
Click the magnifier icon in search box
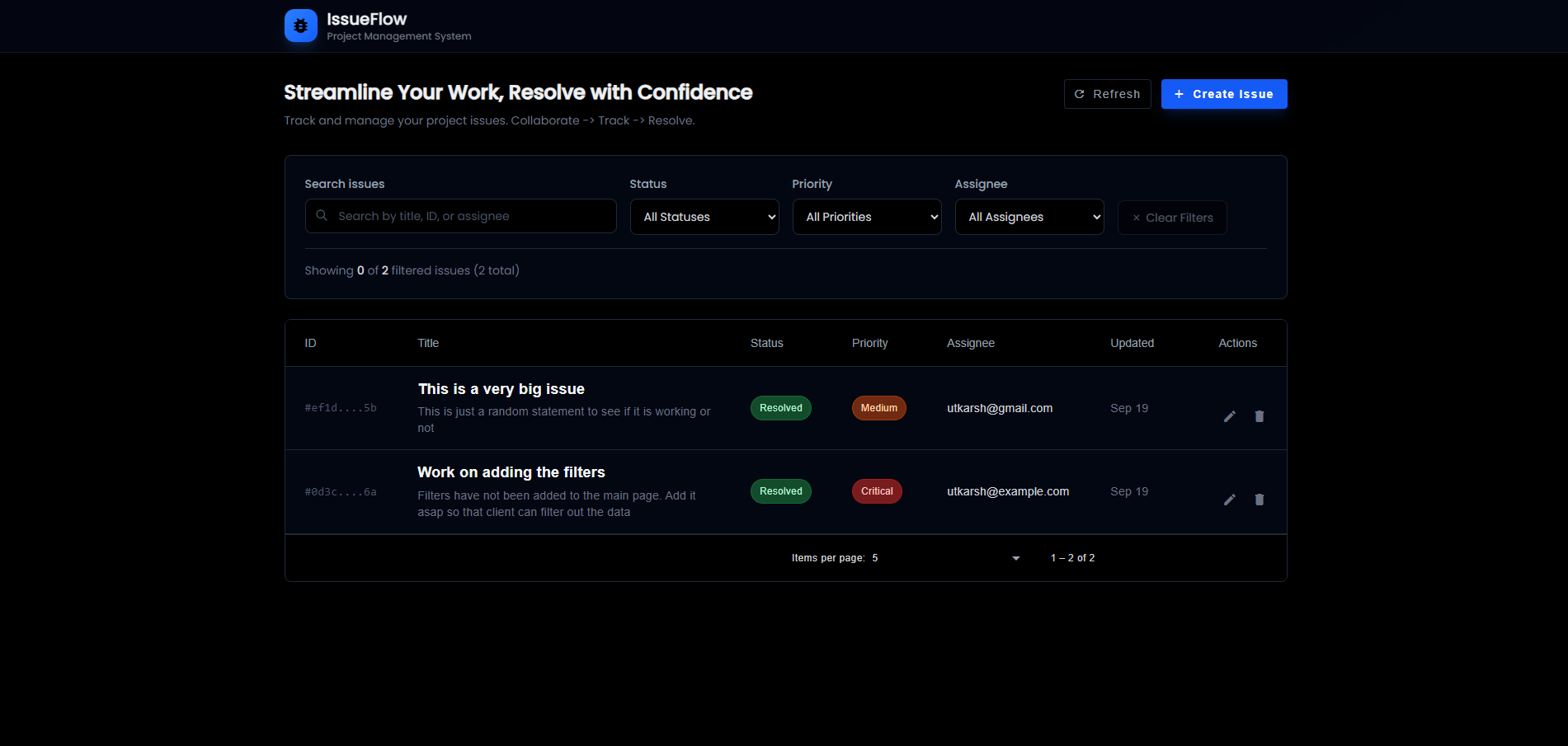[322, 216]
